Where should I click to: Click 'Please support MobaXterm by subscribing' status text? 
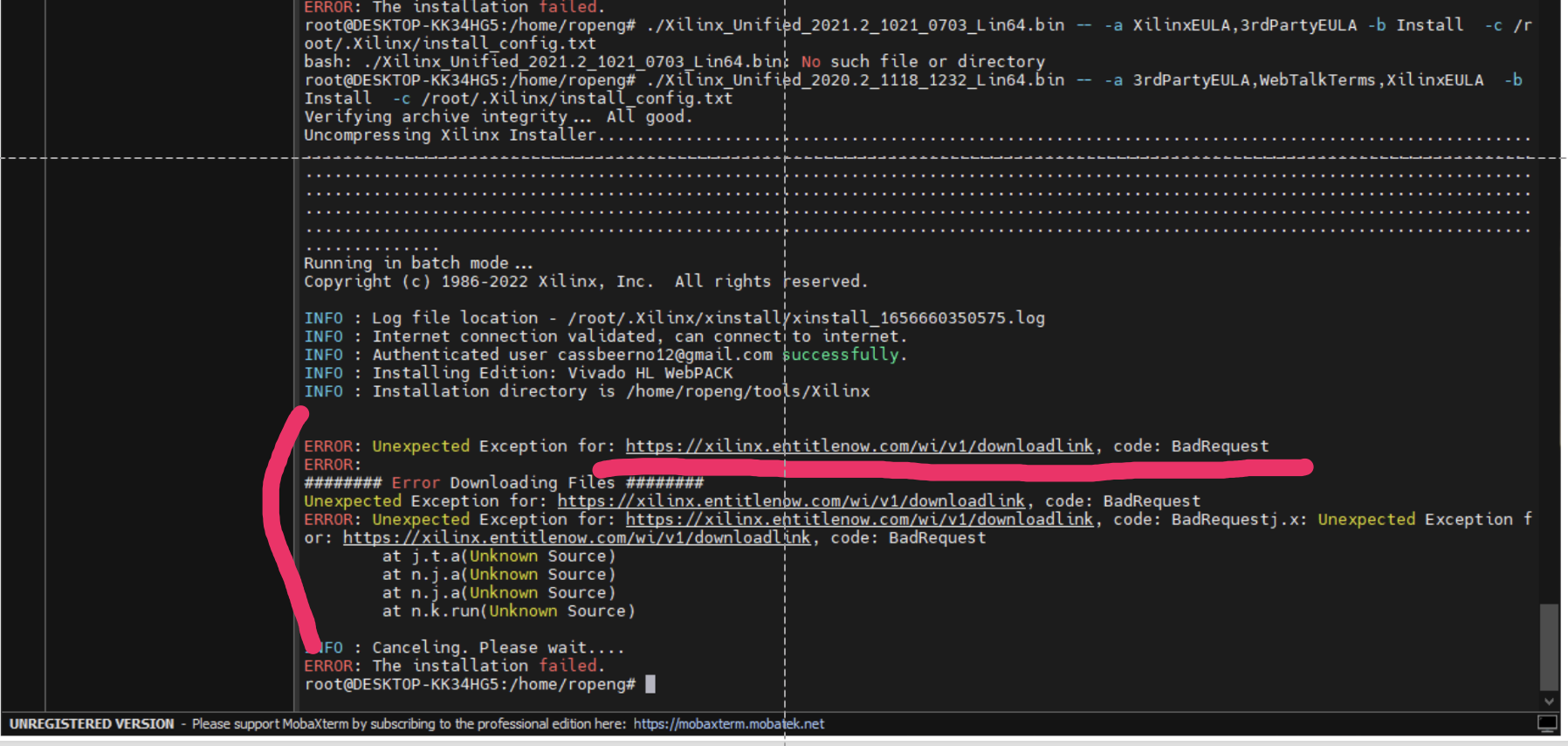(409, 723)
